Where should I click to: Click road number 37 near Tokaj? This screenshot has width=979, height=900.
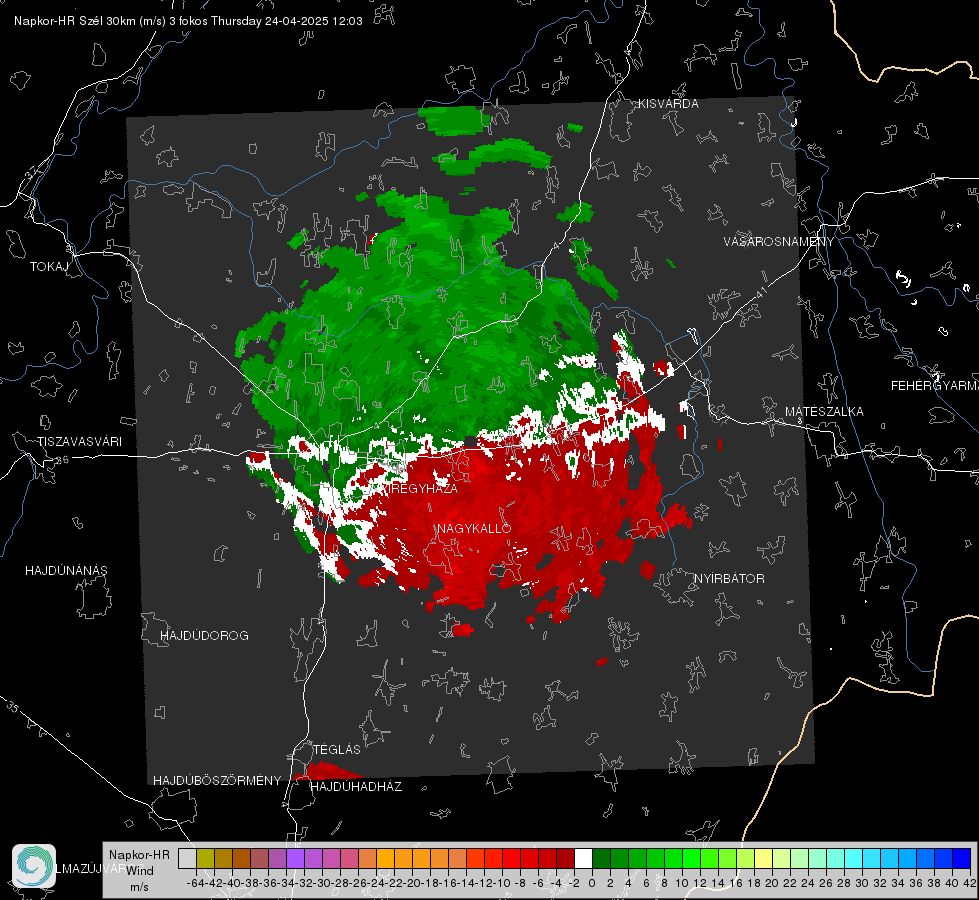(x=32, y=172)
